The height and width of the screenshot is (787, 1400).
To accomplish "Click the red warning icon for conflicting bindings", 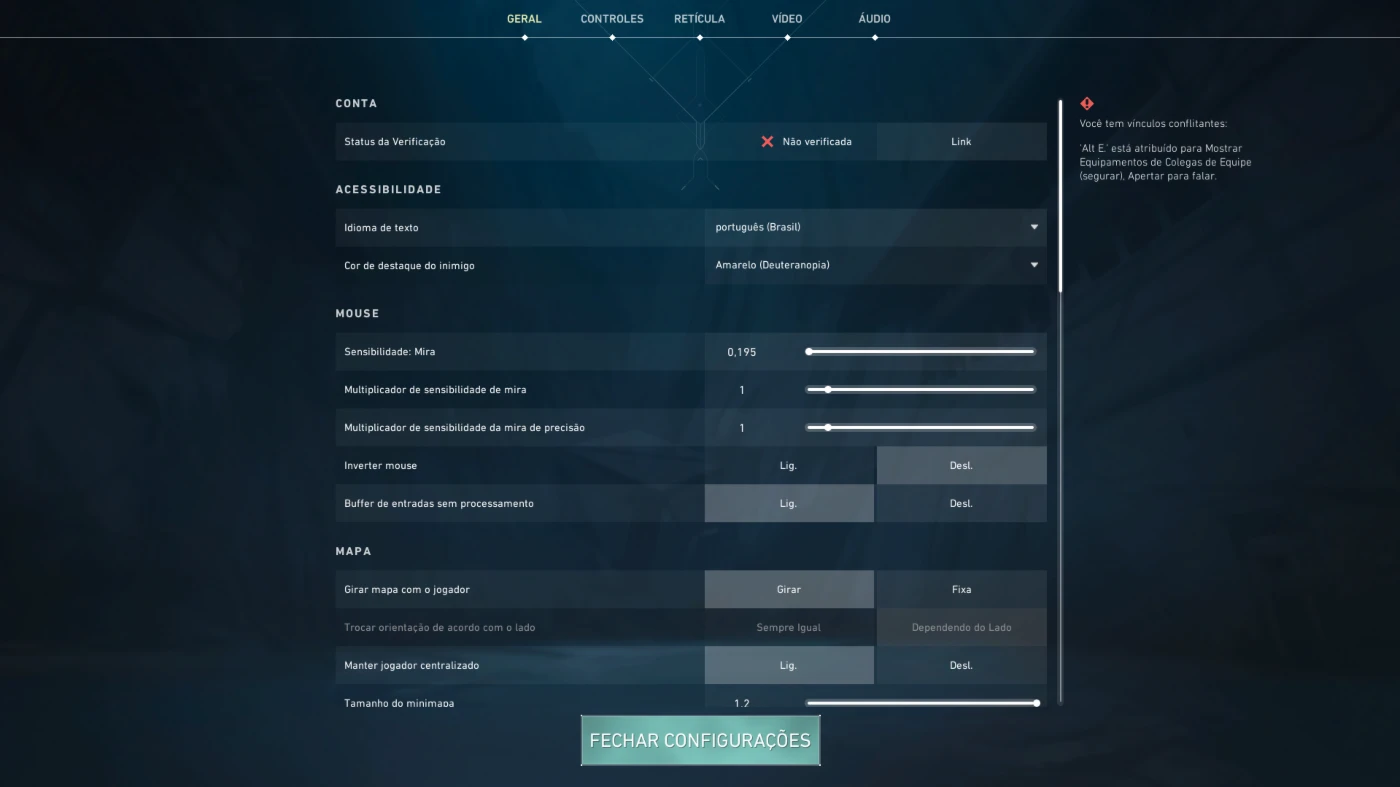I will click(x=1087, y=104).
